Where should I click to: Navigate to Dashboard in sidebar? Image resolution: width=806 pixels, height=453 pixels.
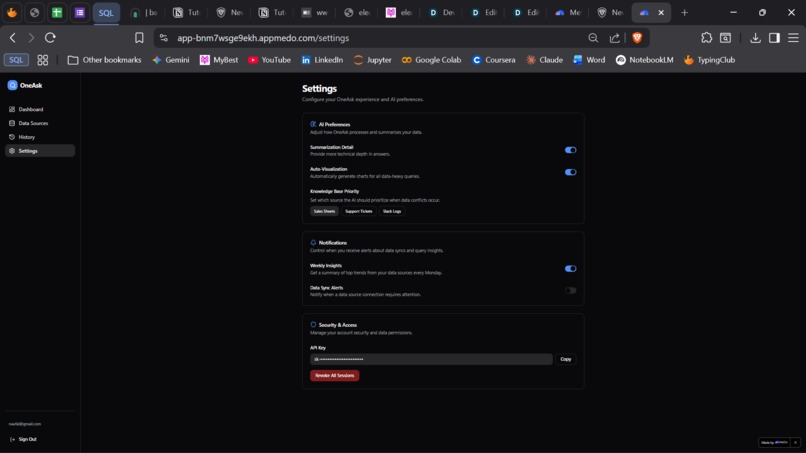(40, 109)
